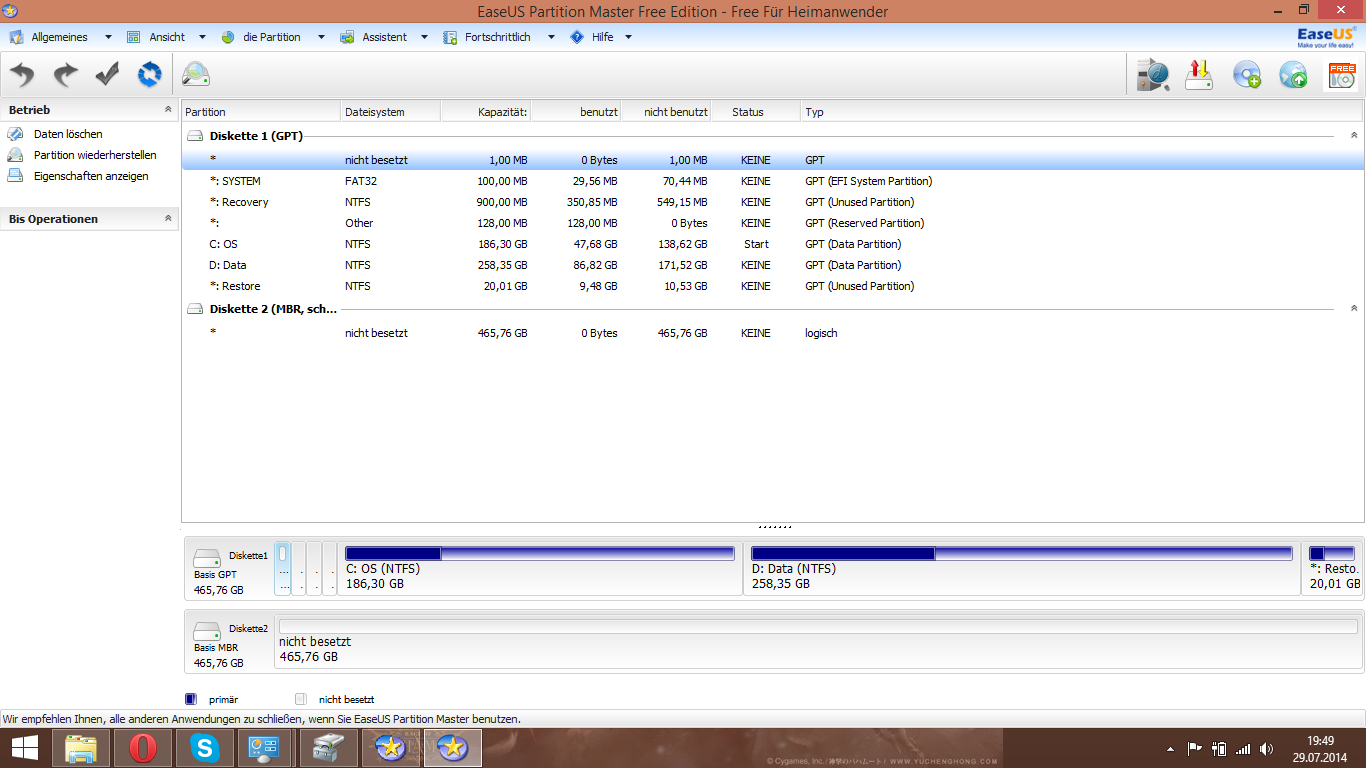Click the Windows Start button
The width and height of the screenshot is (1366, 768).
(25, 748)
